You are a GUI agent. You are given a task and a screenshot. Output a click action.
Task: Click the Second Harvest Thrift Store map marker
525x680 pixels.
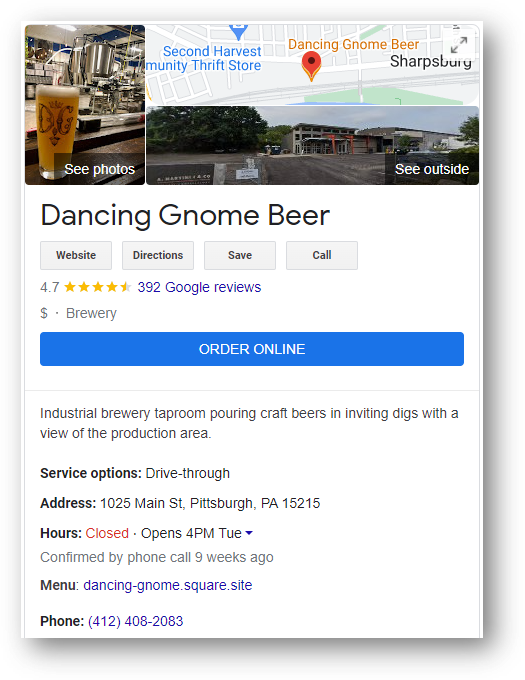tap(238, 31)
